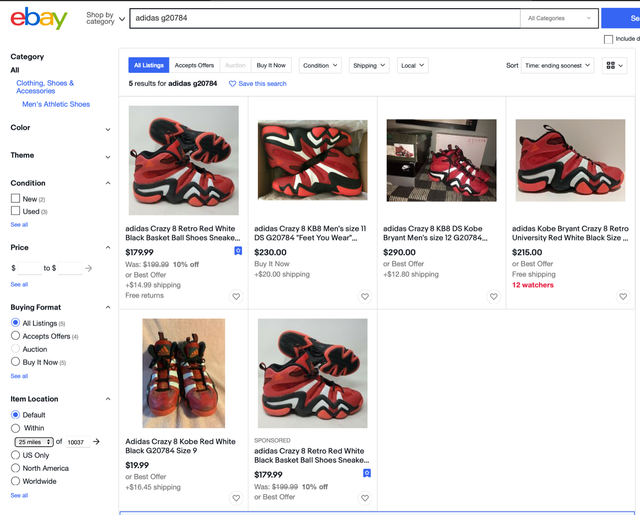Open Kobe Bryant Men's size 12 listing title
Screen dimensions: 640x515
coord(435,233)
